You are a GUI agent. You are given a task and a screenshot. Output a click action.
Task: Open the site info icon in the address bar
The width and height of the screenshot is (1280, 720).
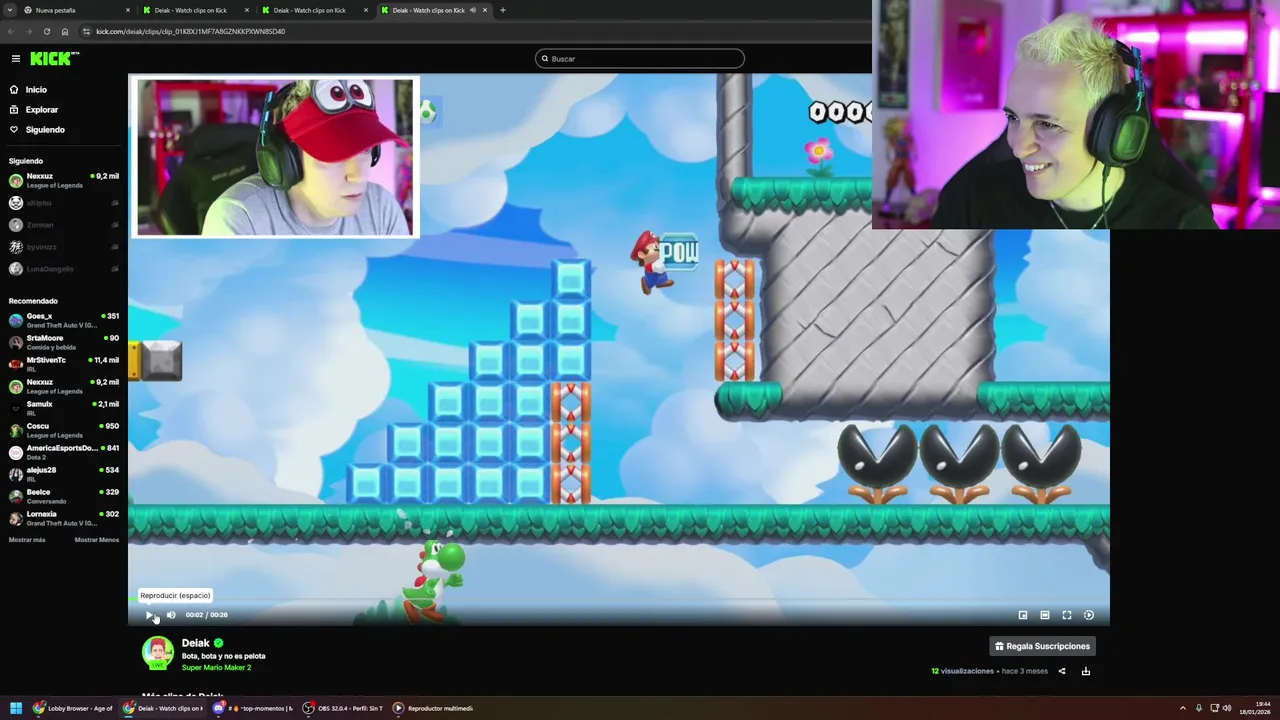pos(86,31)
